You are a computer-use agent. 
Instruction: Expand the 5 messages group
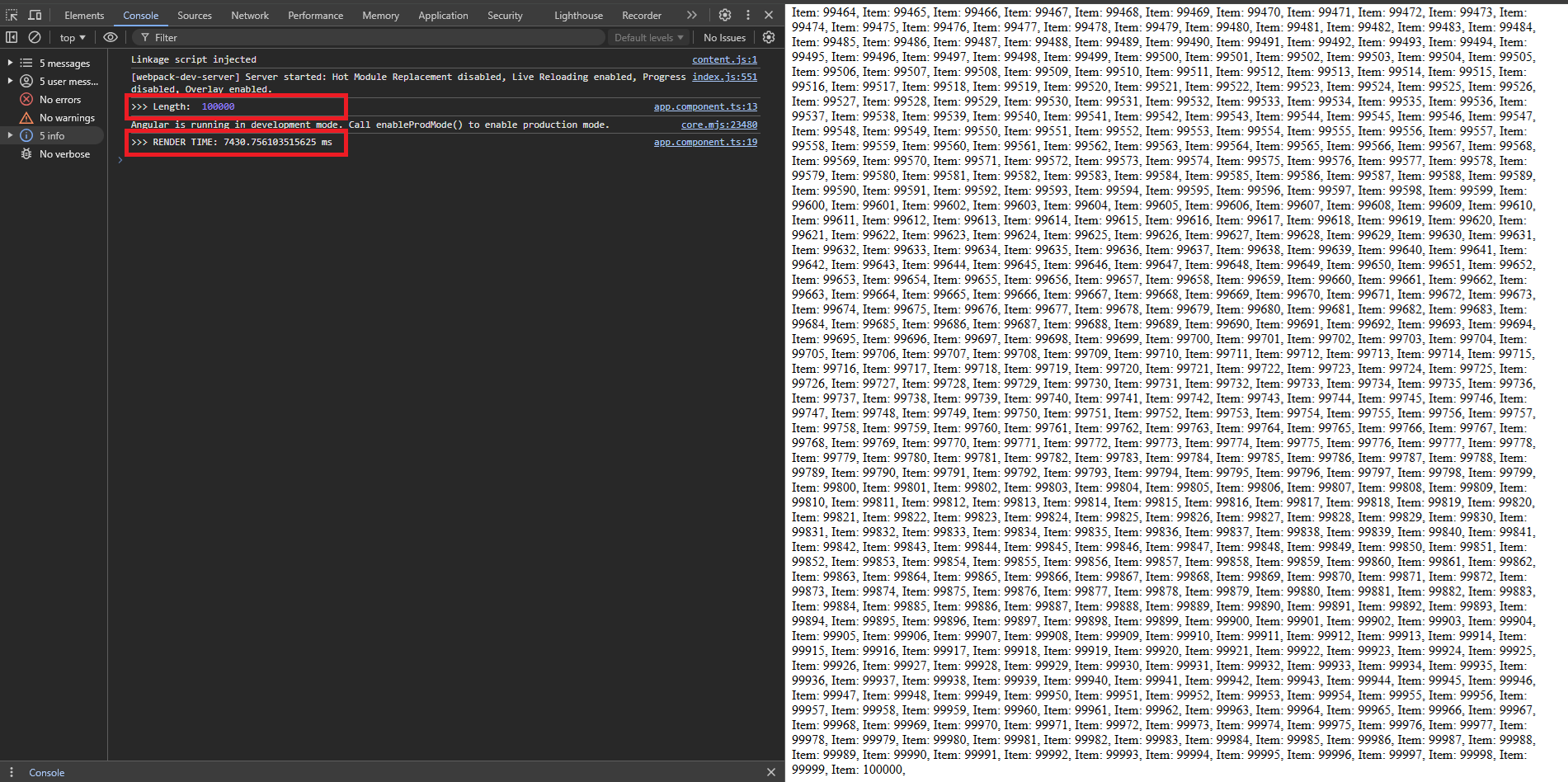(x=10, y=64)
